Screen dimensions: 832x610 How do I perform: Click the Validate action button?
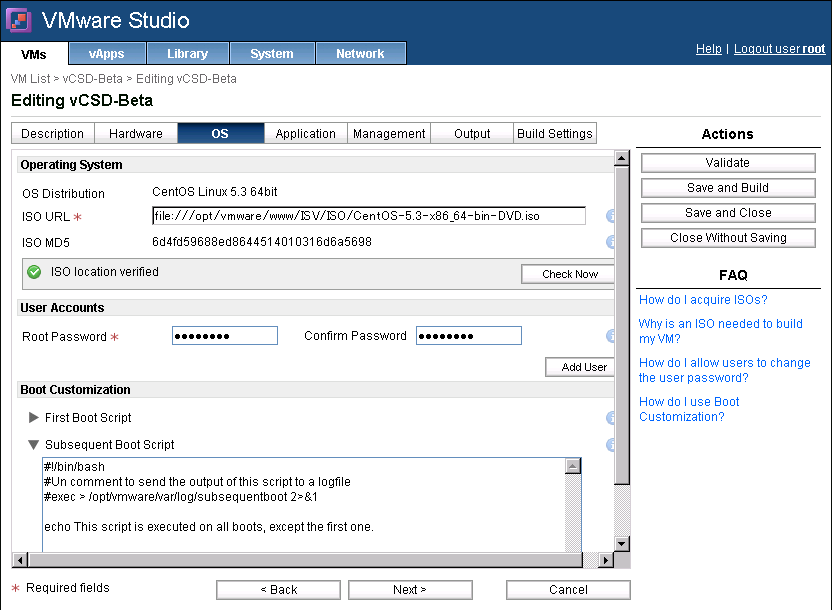(728, 163)
